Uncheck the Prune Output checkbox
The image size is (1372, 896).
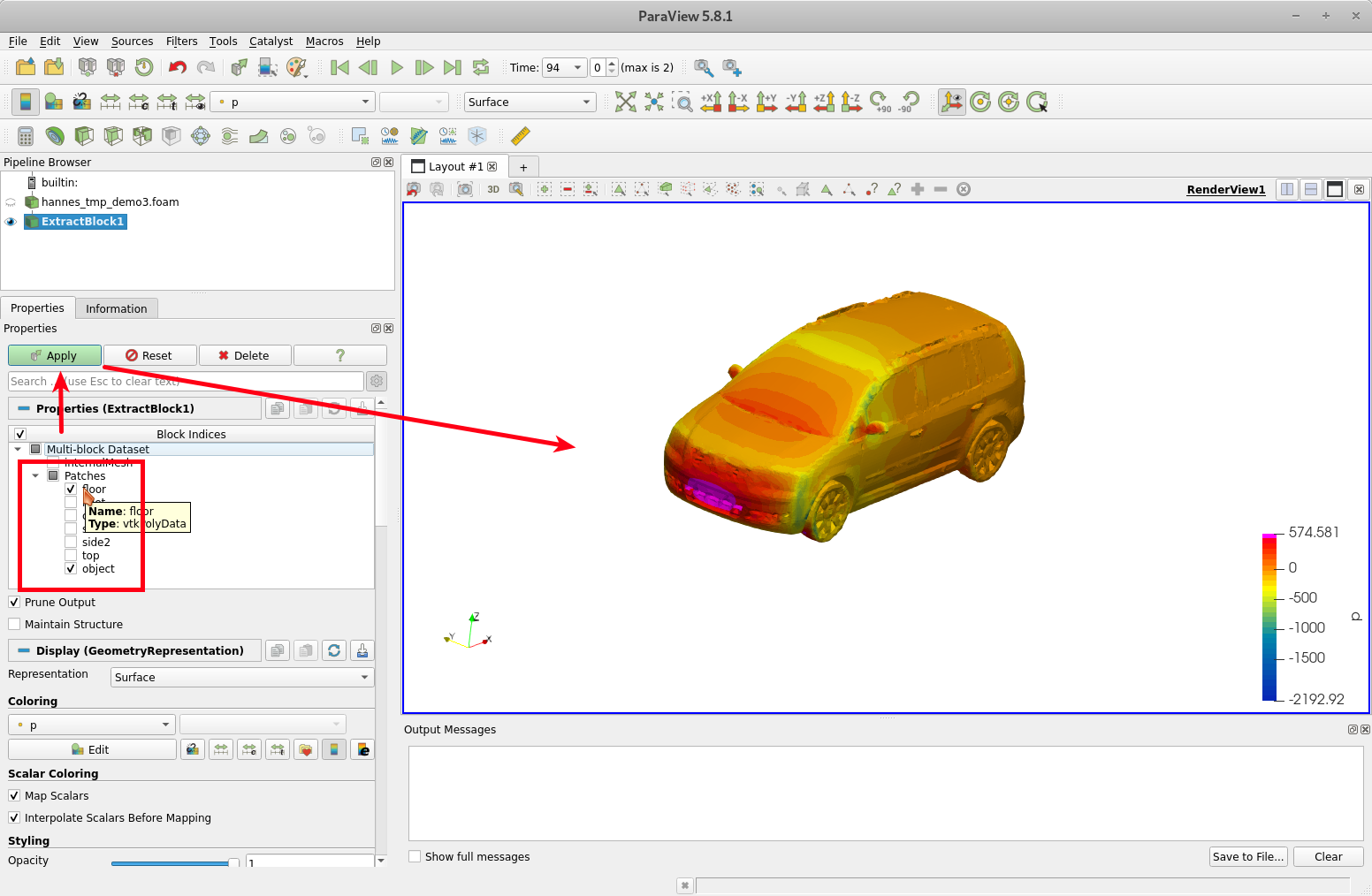point(14,602)
